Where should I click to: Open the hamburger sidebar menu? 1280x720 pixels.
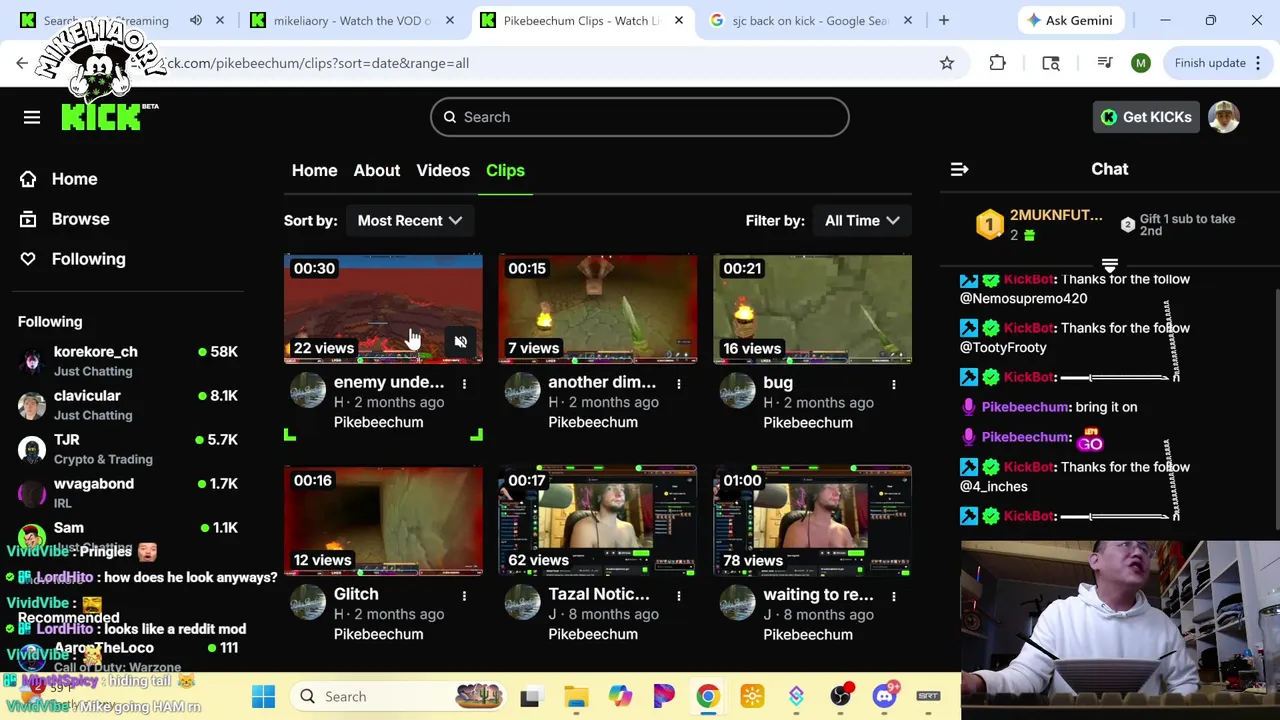(32, 117)
